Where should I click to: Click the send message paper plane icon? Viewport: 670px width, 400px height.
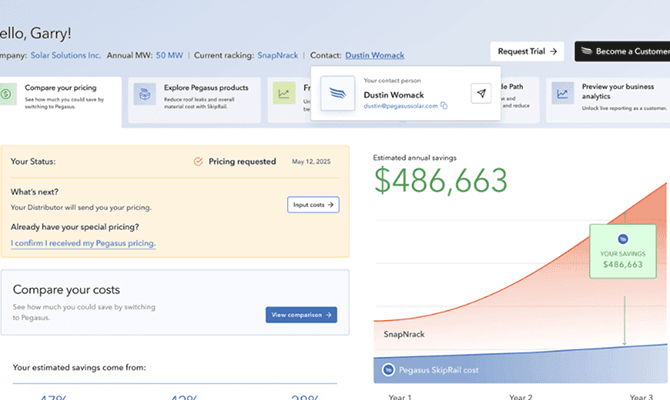[x=481, y=94]
